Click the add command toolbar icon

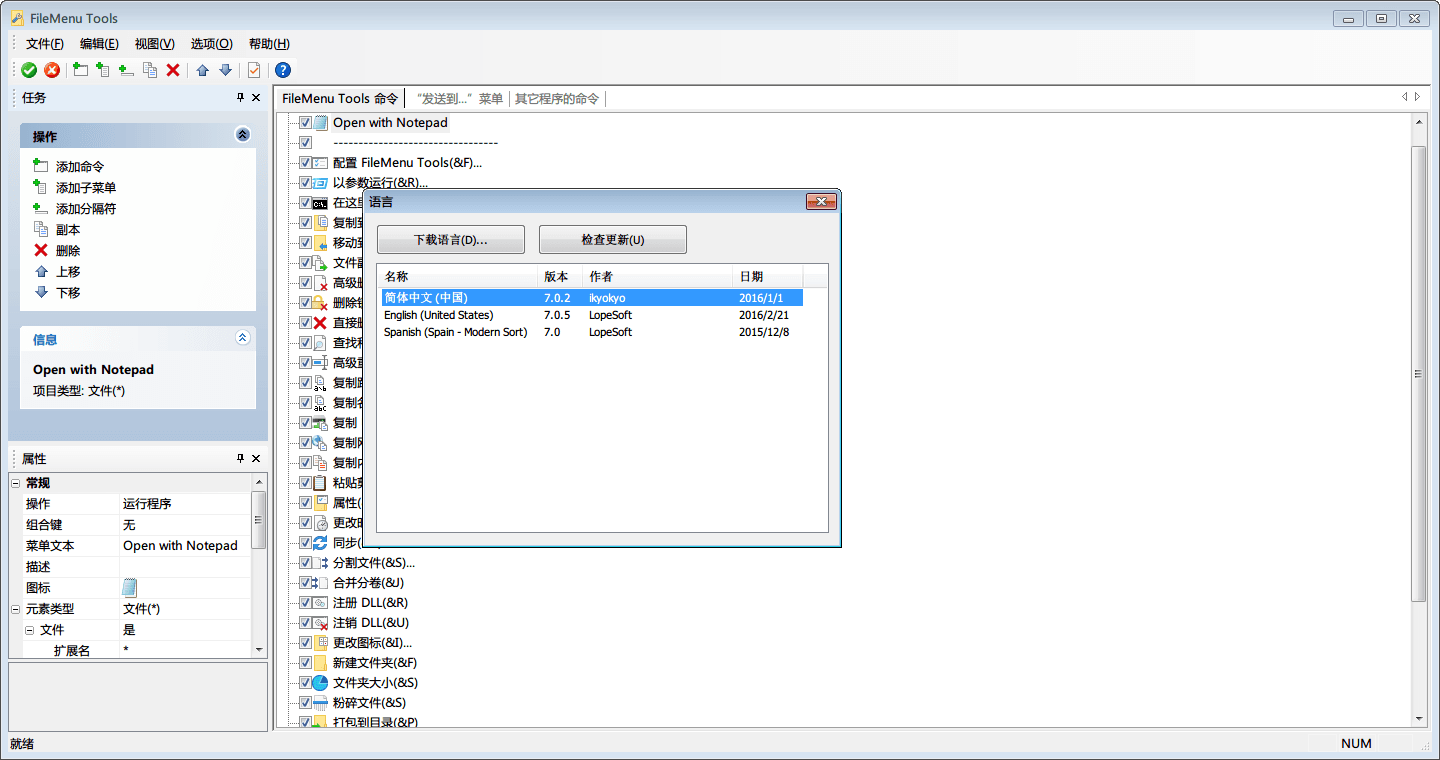(x=81, y=70)
